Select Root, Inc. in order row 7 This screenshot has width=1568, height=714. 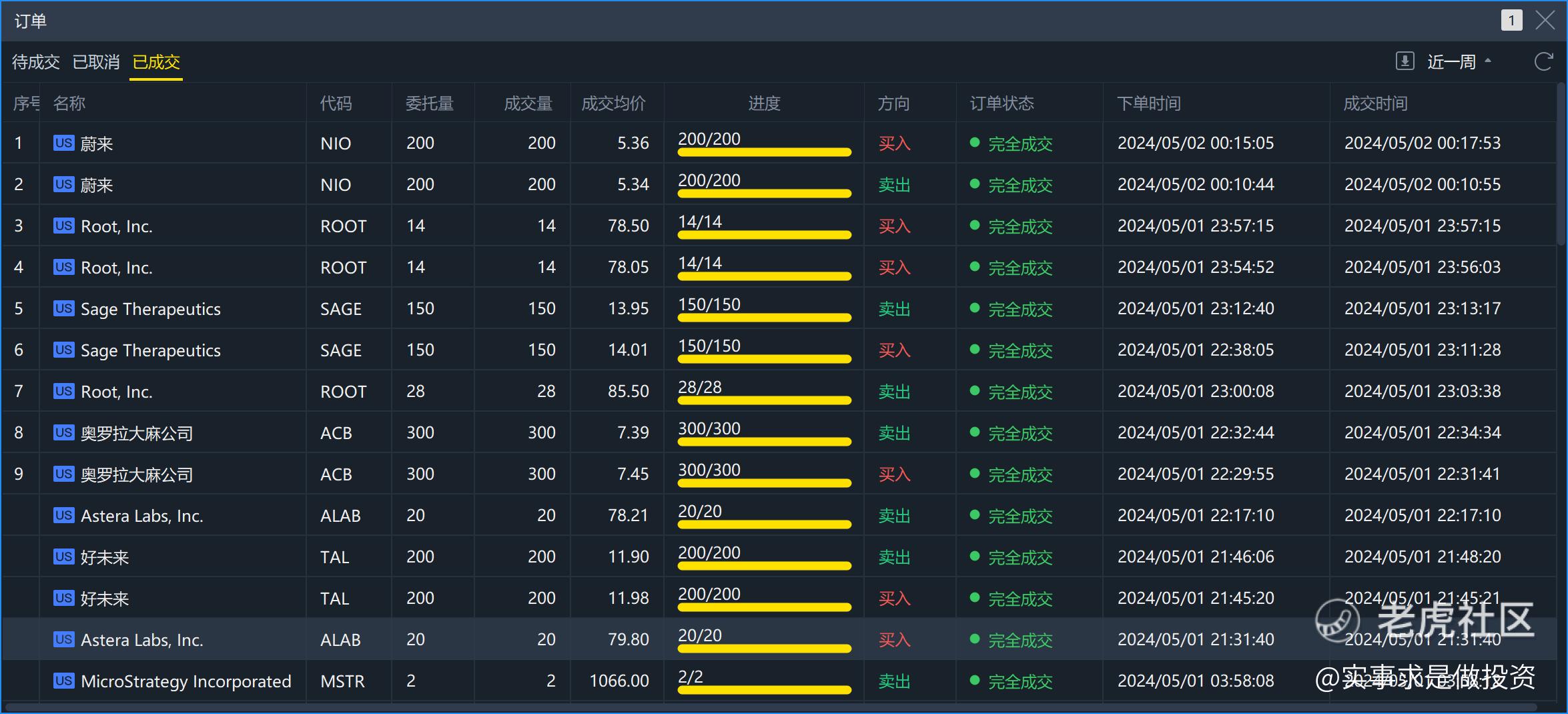point(117,392)
